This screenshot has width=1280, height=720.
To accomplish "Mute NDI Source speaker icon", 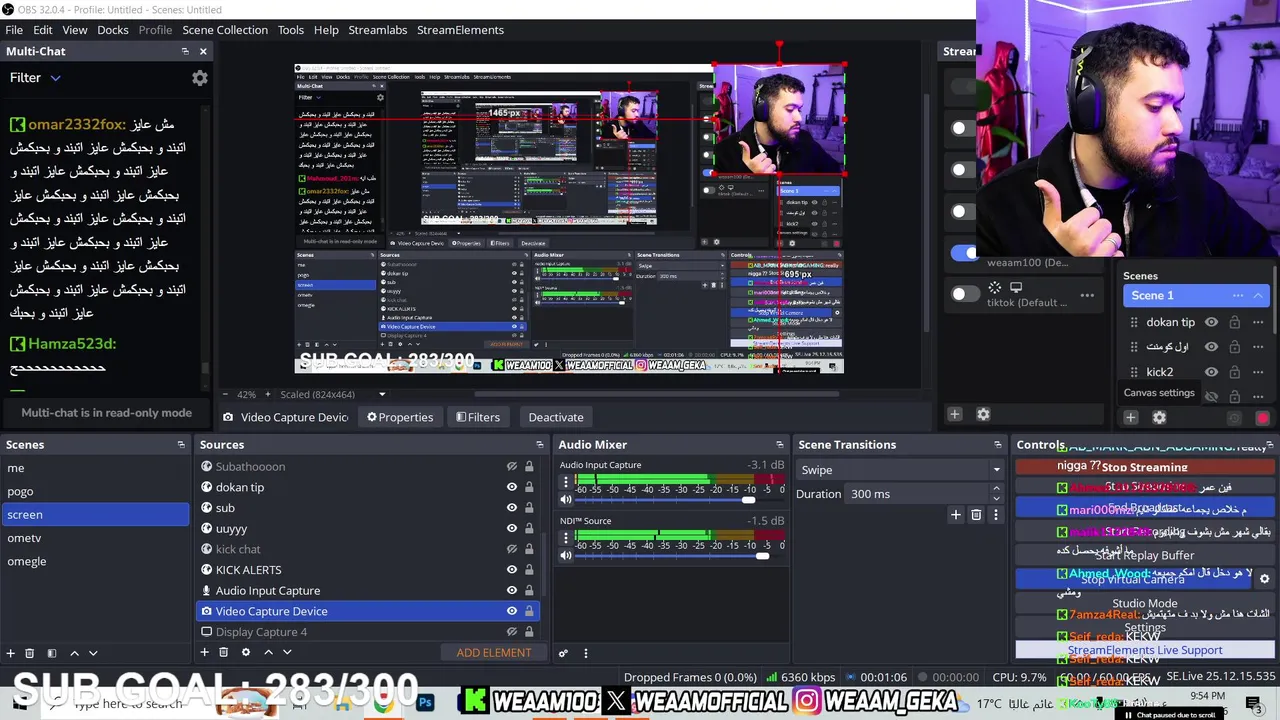I will pyautogui.click(x=566, y=555).
